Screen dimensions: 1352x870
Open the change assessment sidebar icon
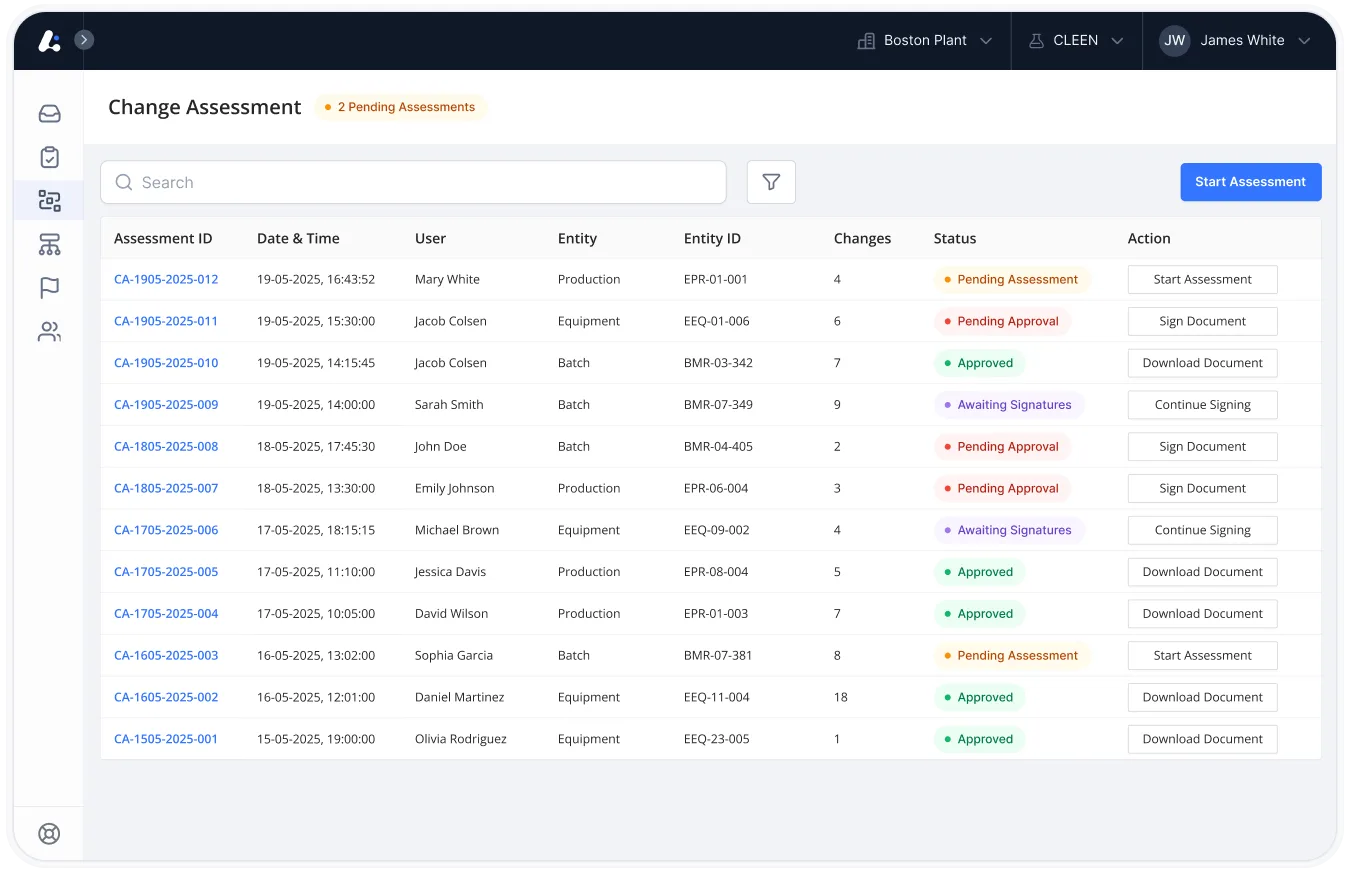[x=49, y=200]
